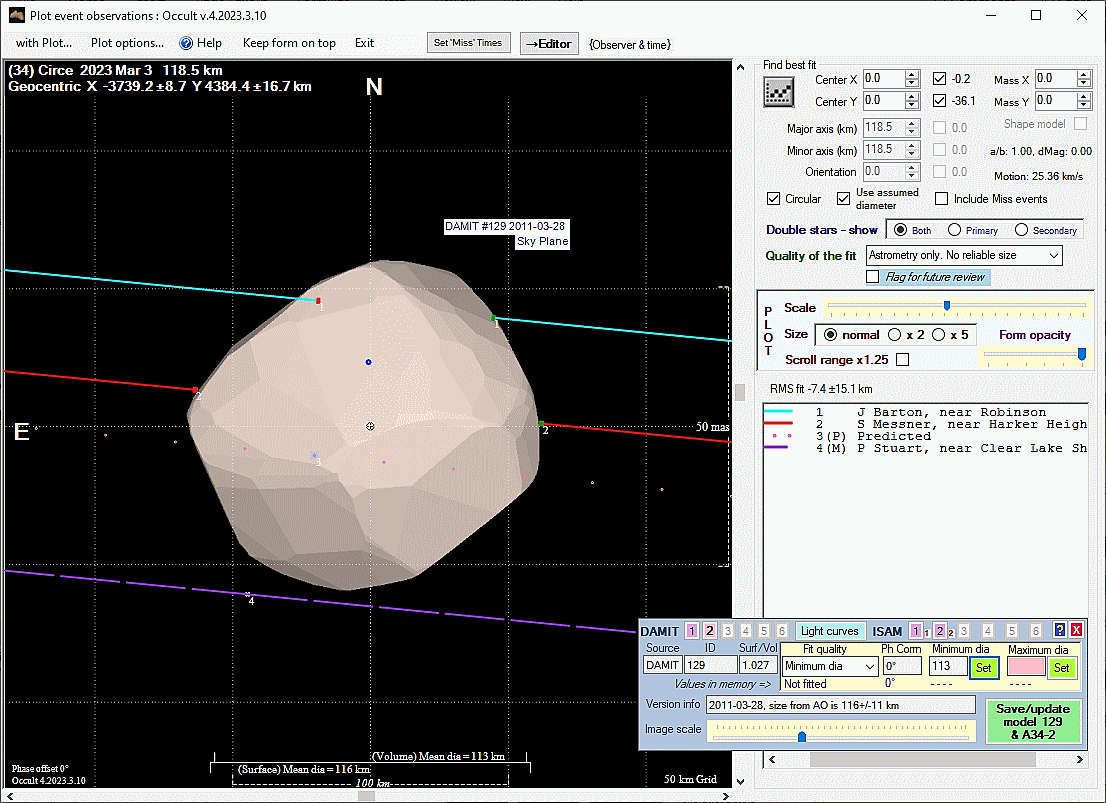Viewport: 1106px width, 803px height.
Task: Select ISAM model number 1
Action: pyautogui.click(x=916, y=631)
